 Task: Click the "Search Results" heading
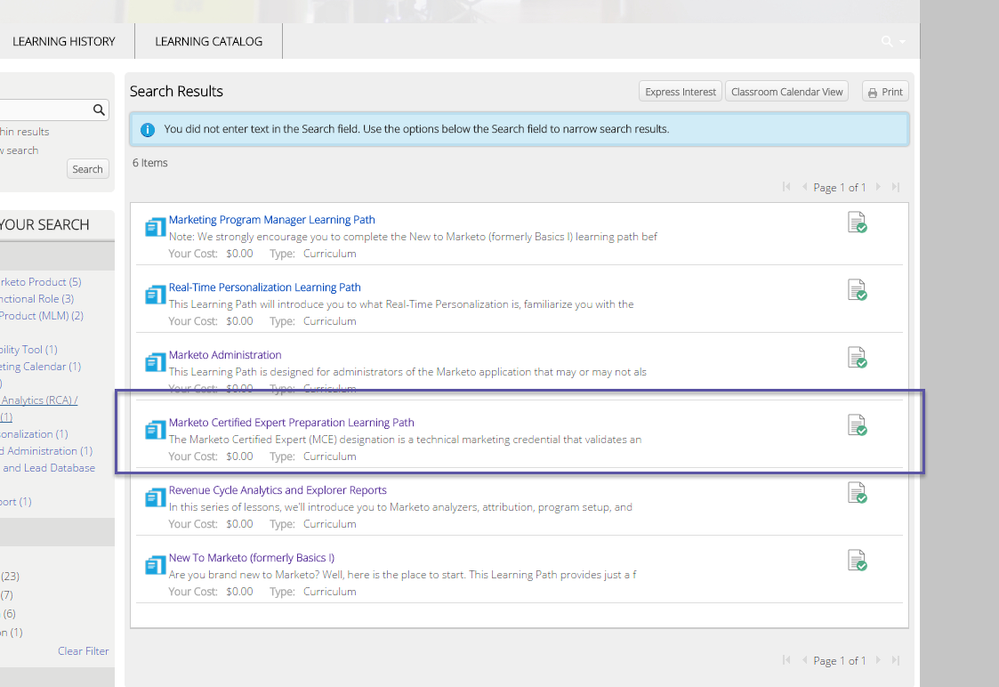[176, 91]
